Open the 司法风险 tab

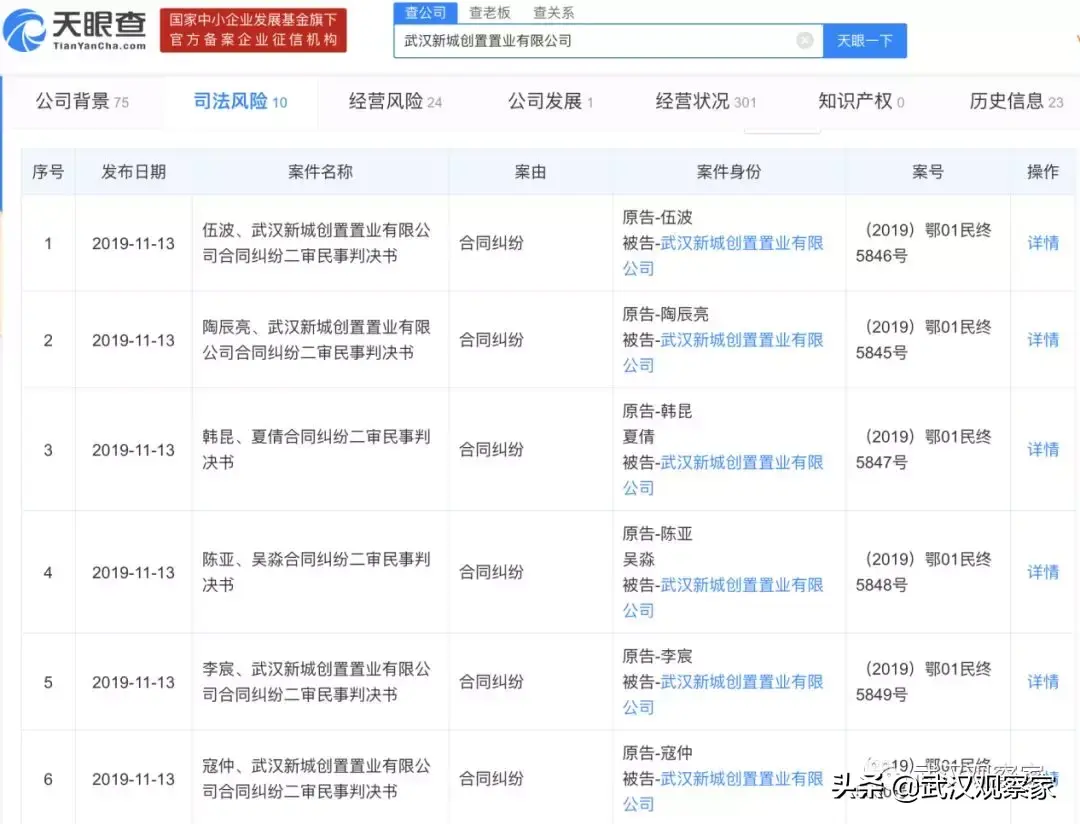pos(240,101)
